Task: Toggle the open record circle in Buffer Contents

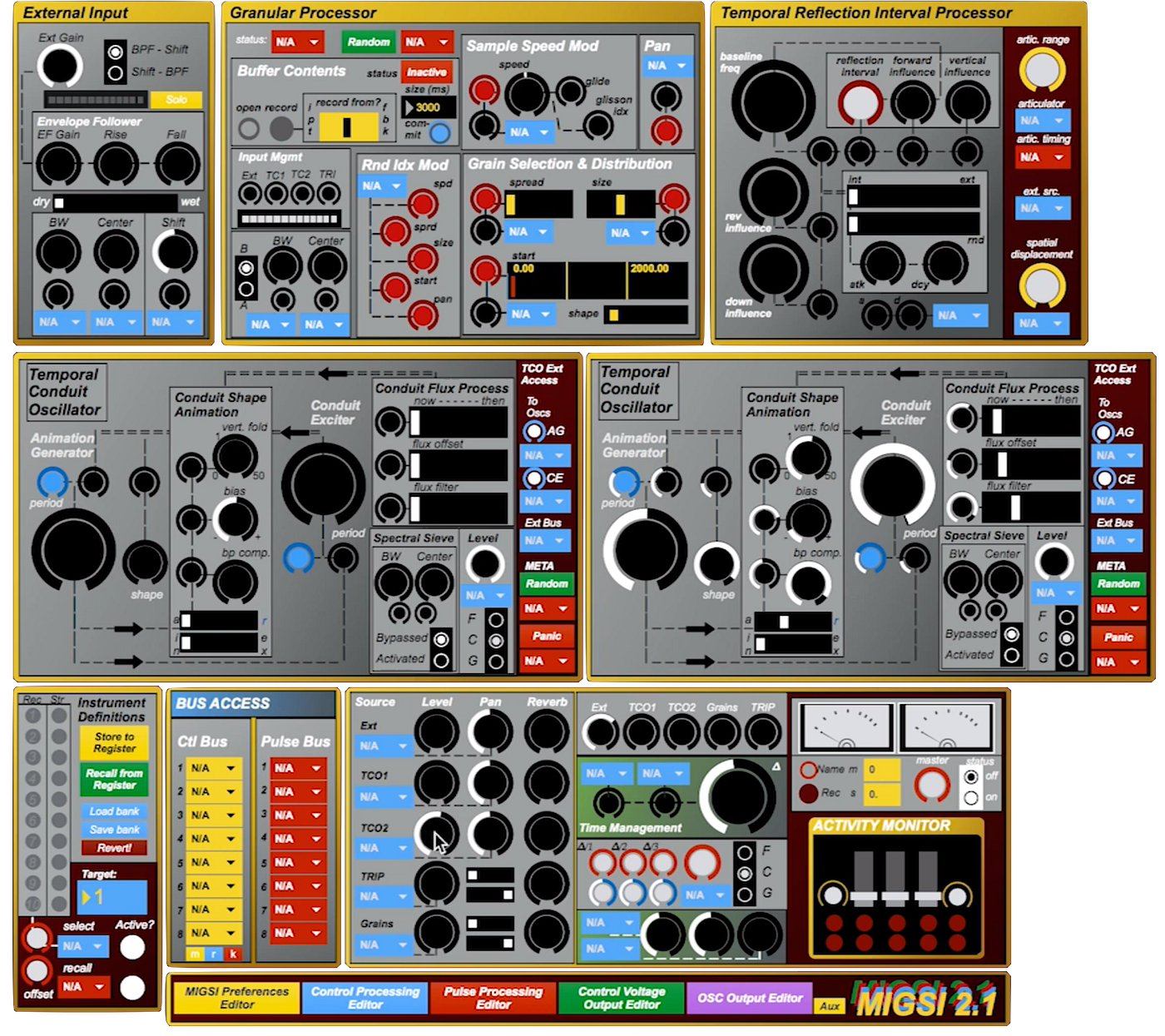Action: click(x=248, y=128)
